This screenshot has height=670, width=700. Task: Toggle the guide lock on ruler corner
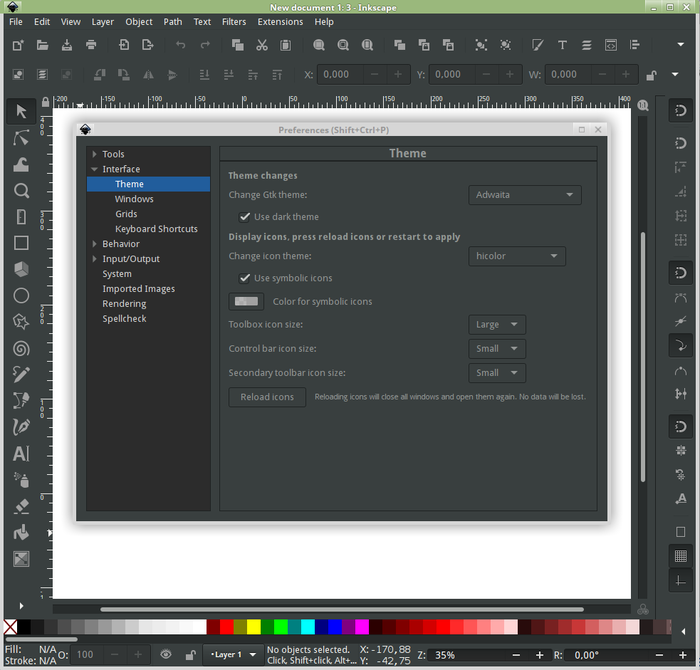45,102
